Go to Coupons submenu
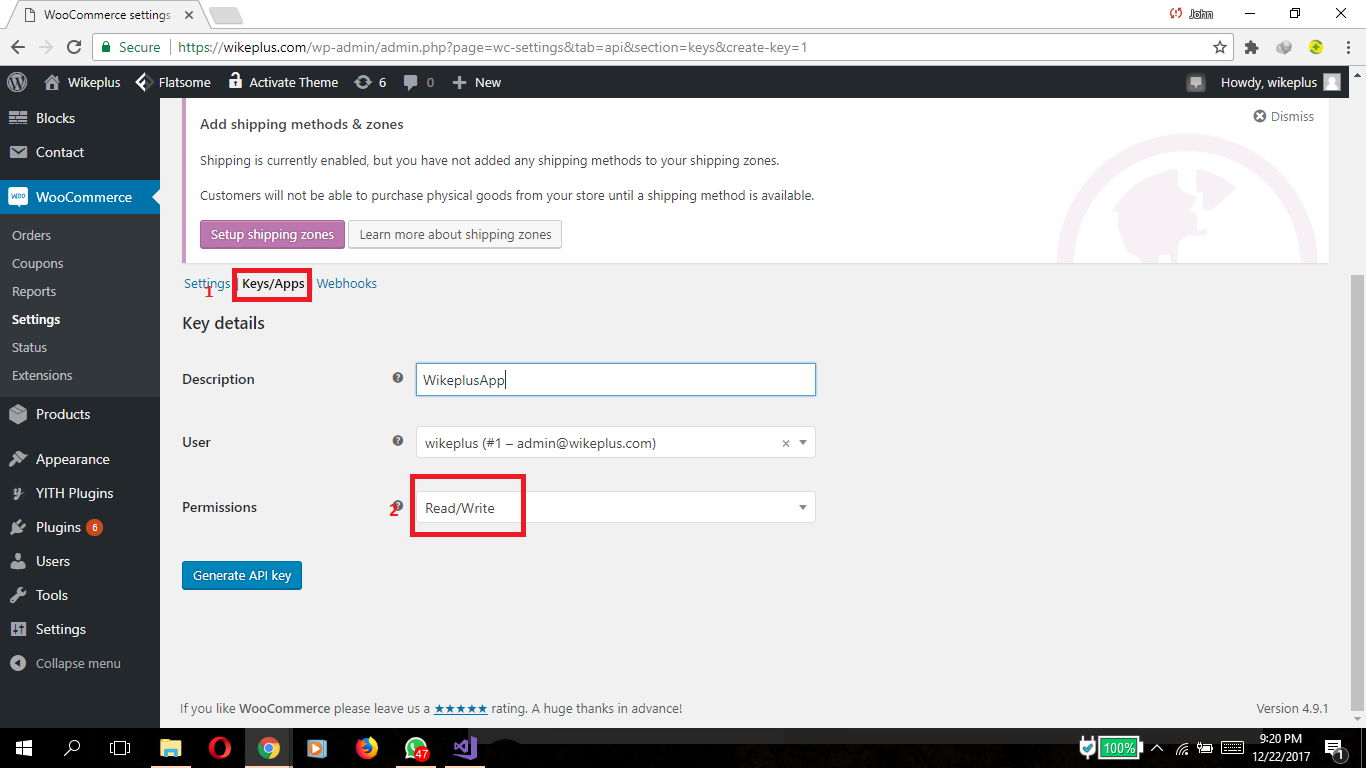The image size is (1366, 768). point(37,263)
